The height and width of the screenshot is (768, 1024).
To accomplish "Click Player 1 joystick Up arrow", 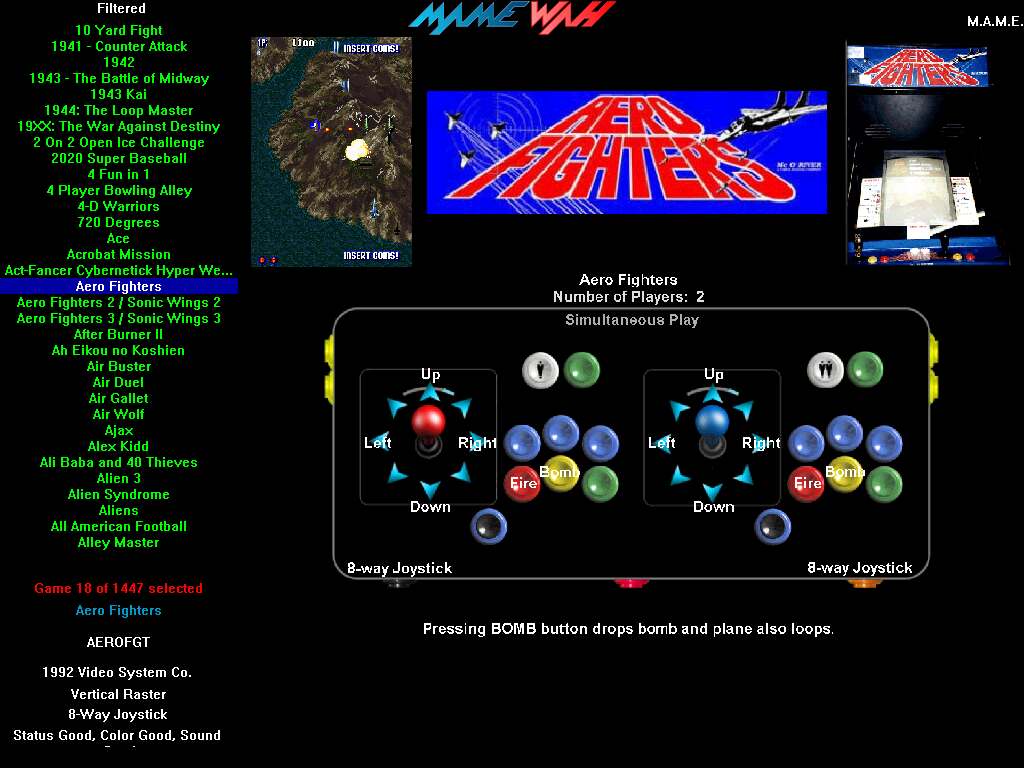I will click(x=430, y=393).
